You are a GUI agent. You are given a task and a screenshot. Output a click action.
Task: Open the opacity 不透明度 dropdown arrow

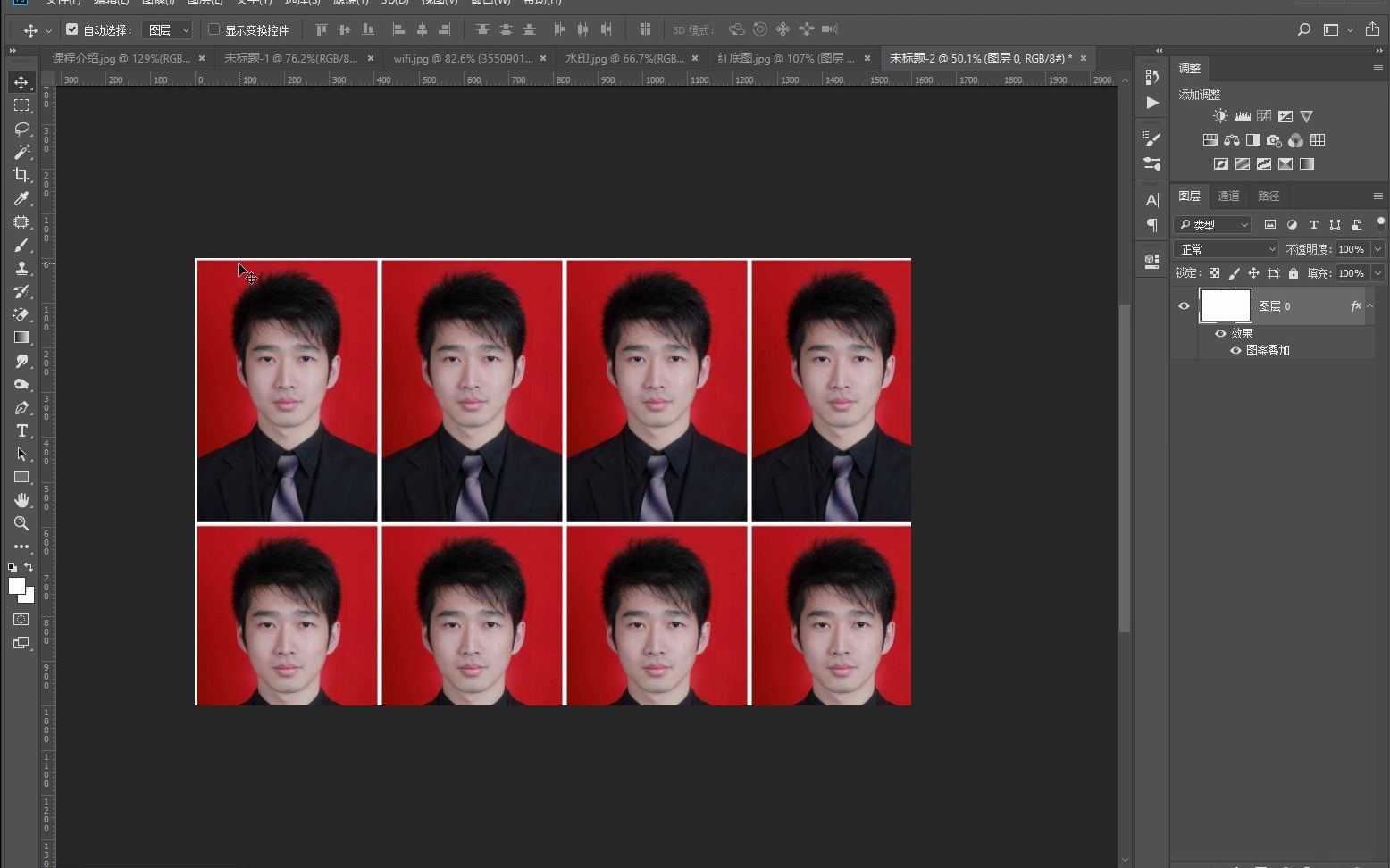pos(1377,249)
